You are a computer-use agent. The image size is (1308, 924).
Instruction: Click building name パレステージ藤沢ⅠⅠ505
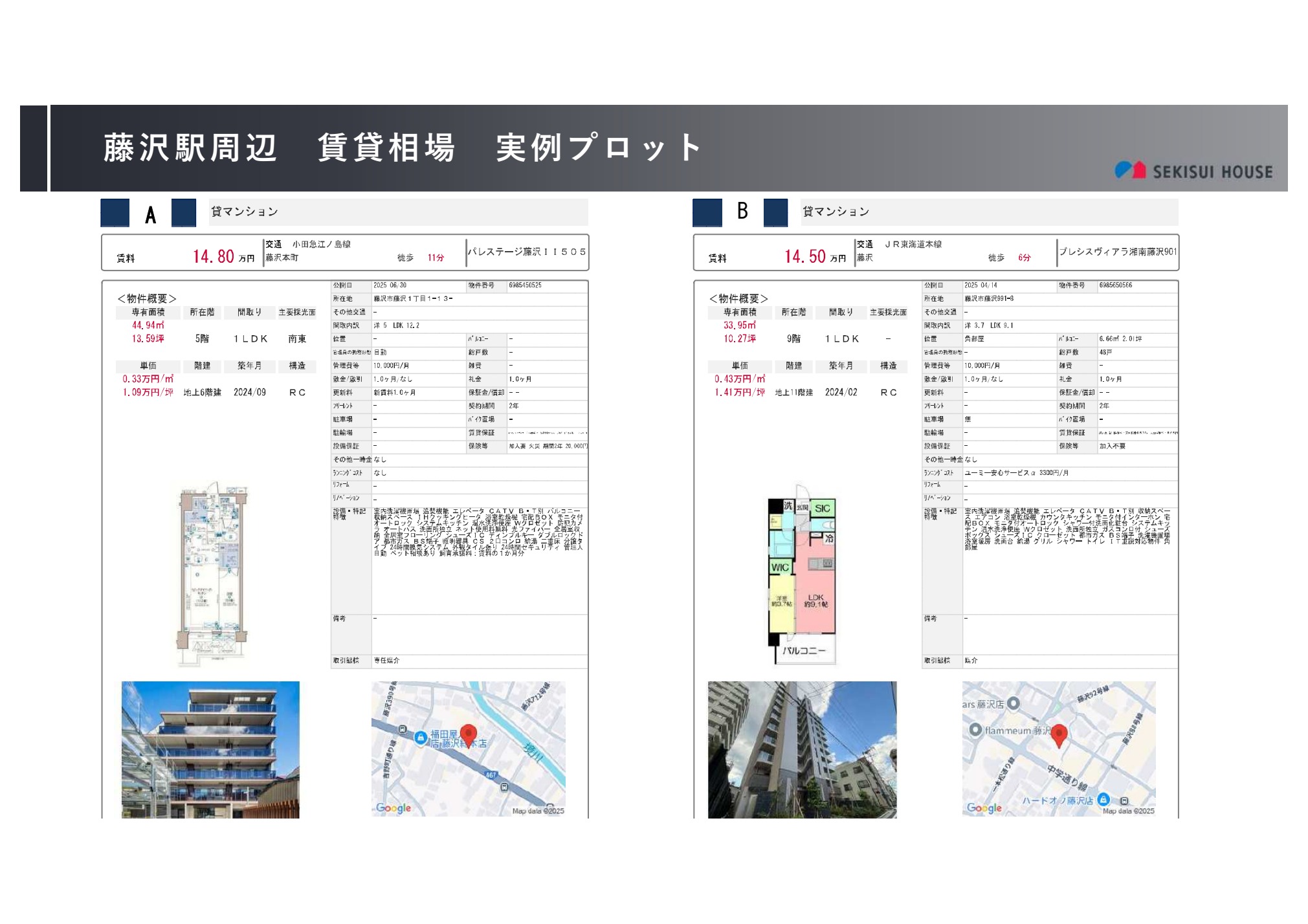click(527, 252)
